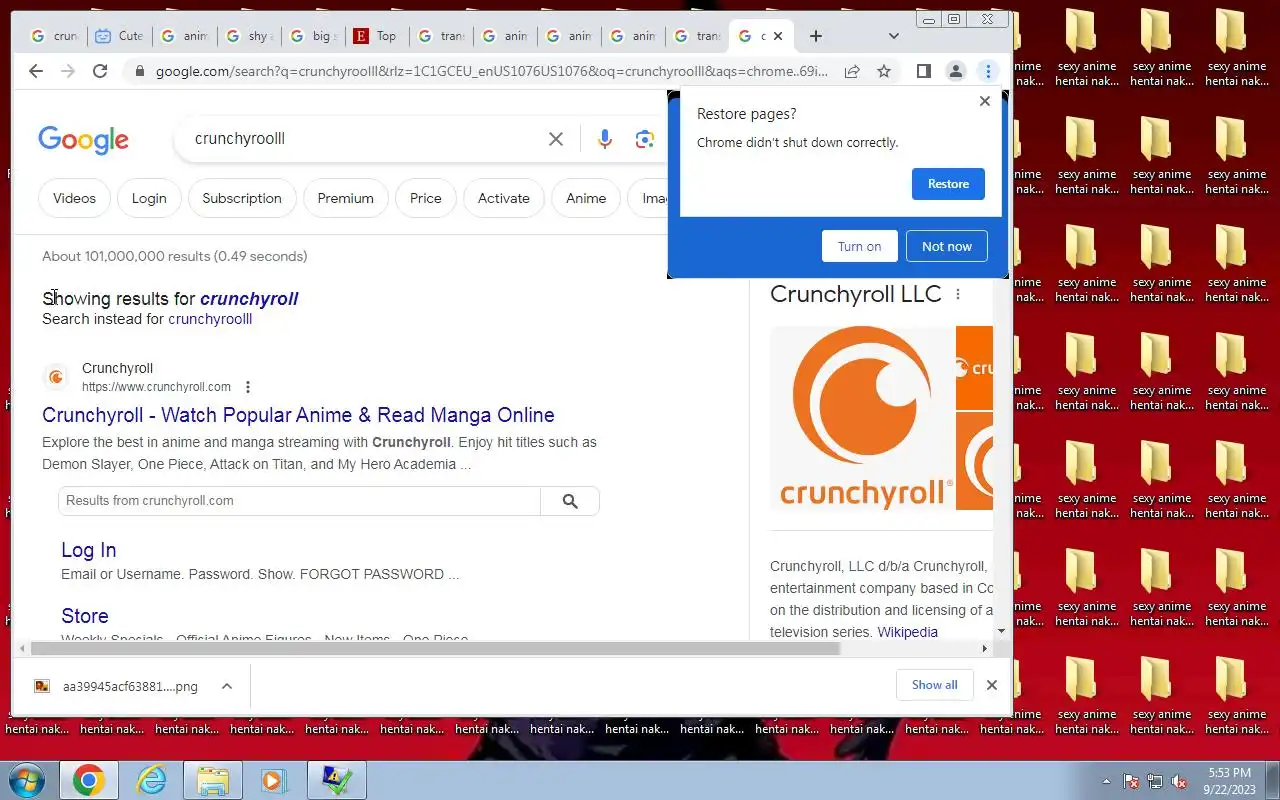Click the browser forward arrow
Image resolution: width=1280 pixels, height=800 pixels.
tap(68, 71)
